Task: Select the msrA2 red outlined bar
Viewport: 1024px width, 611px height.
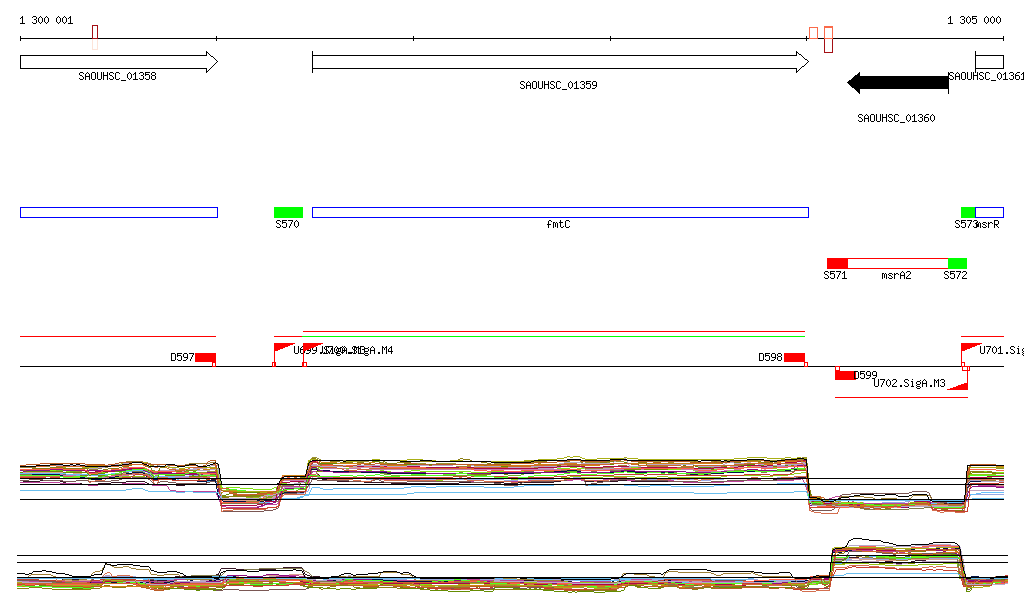Action: click(898, 263)
